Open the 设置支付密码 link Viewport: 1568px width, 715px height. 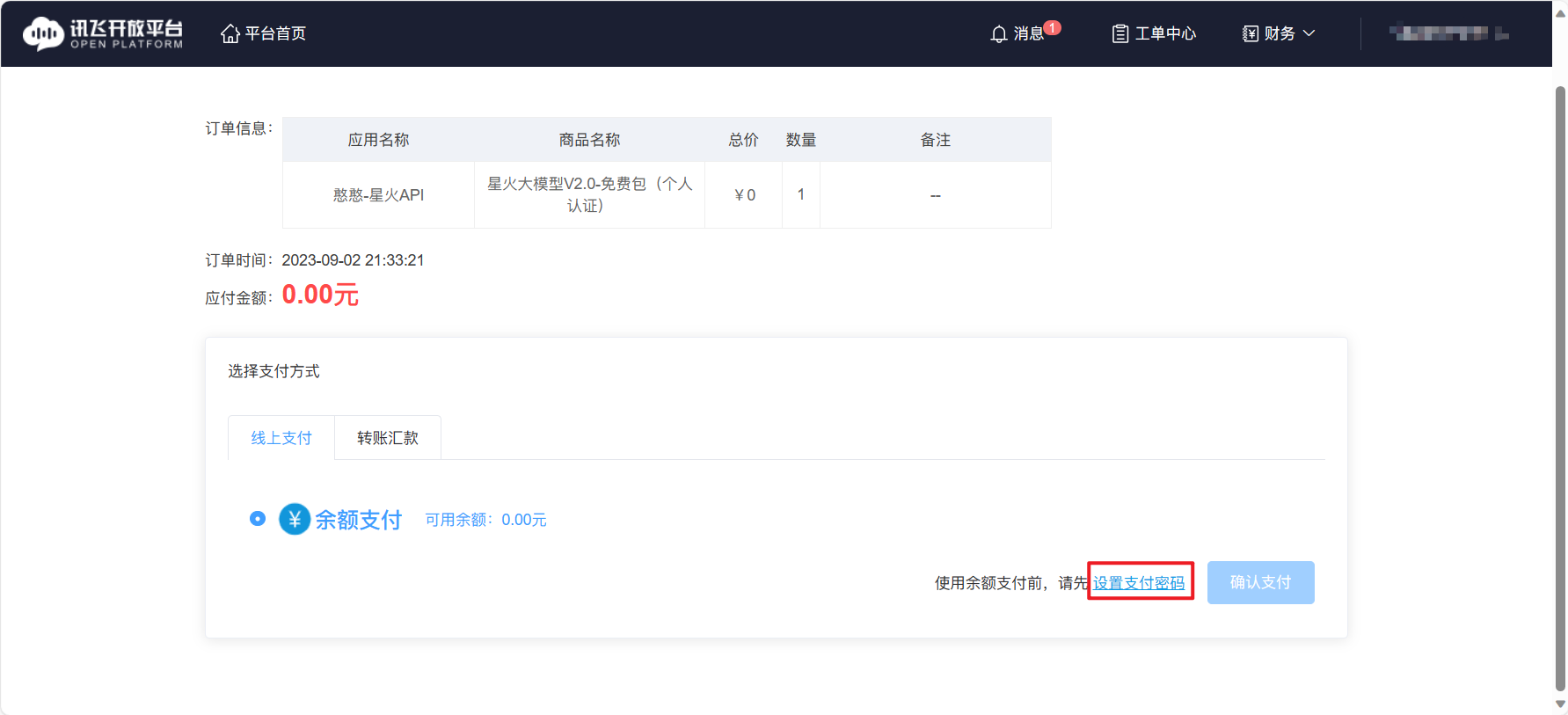click(1139, 583)
